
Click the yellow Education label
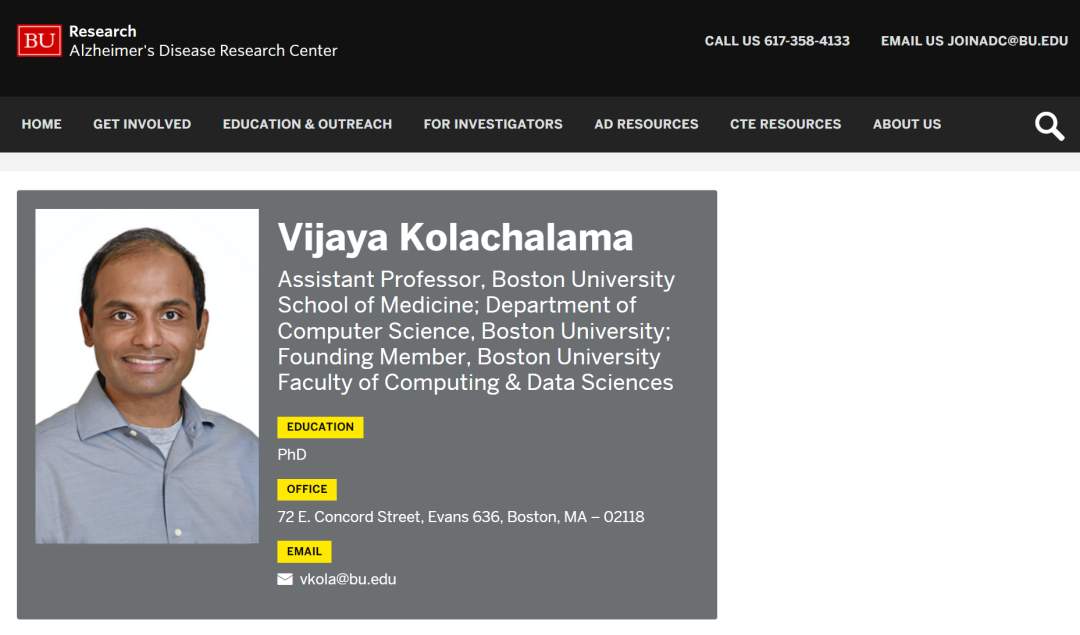coord(320,427)
